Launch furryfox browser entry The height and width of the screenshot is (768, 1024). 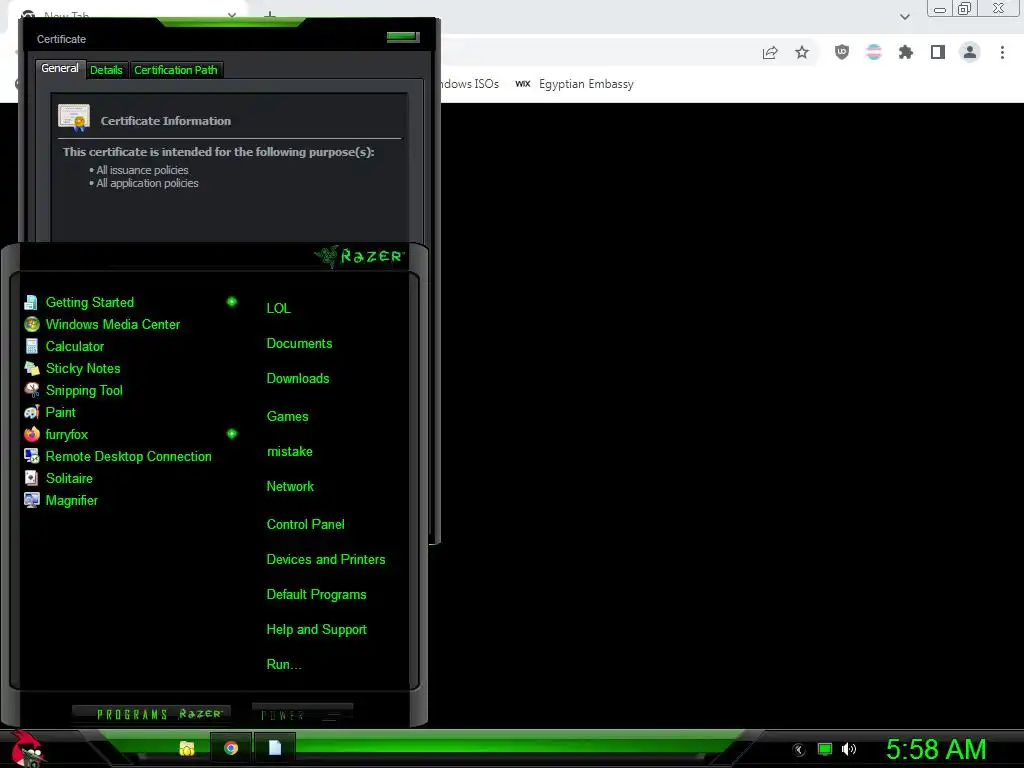click(x=66, y=434)
